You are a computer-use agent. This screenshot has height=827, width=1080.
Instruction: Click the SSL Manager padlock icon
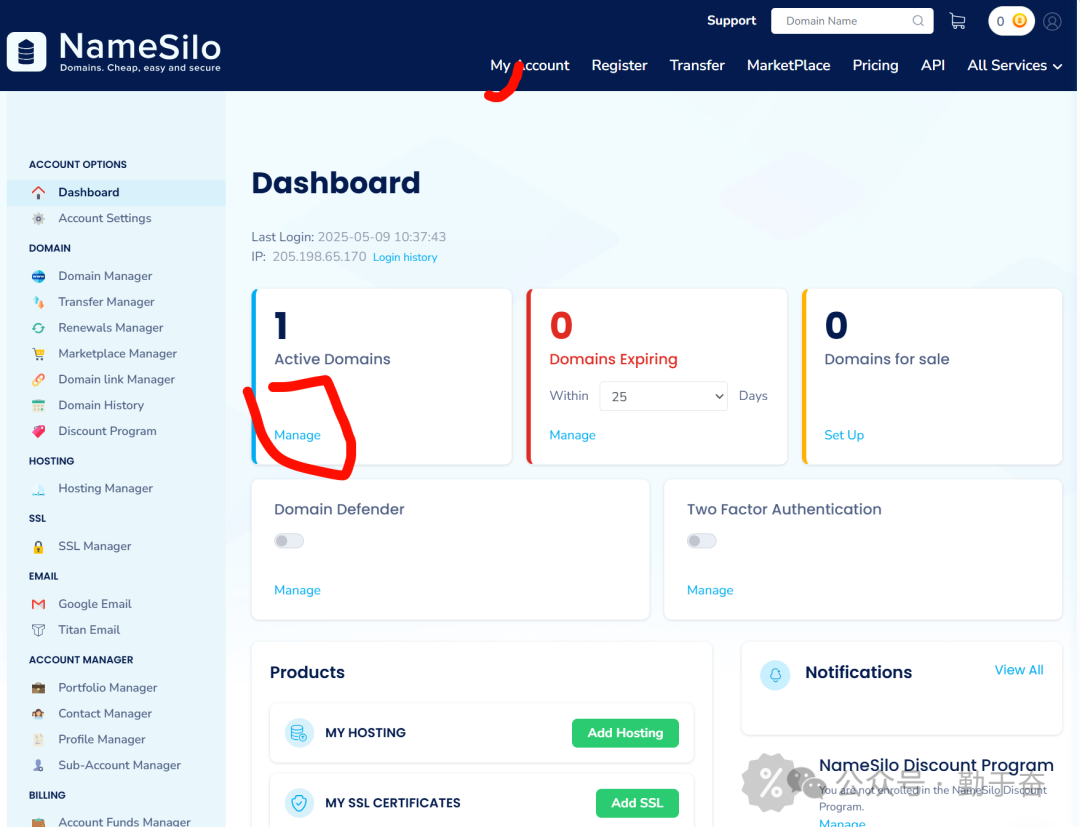point(38,547)
